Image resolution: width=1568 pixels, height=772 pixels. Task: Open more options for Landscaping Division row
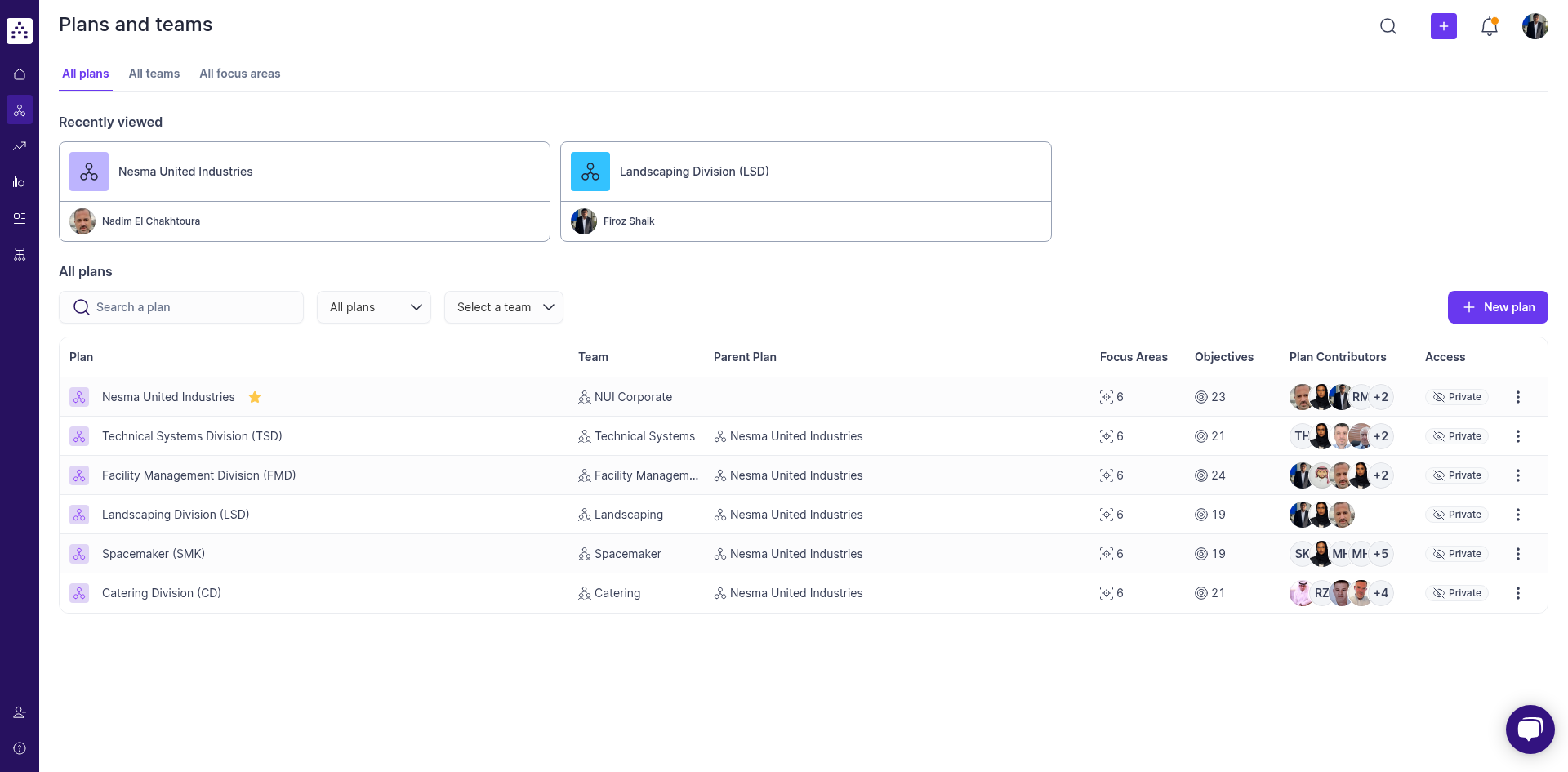[x=1517, y=515]
